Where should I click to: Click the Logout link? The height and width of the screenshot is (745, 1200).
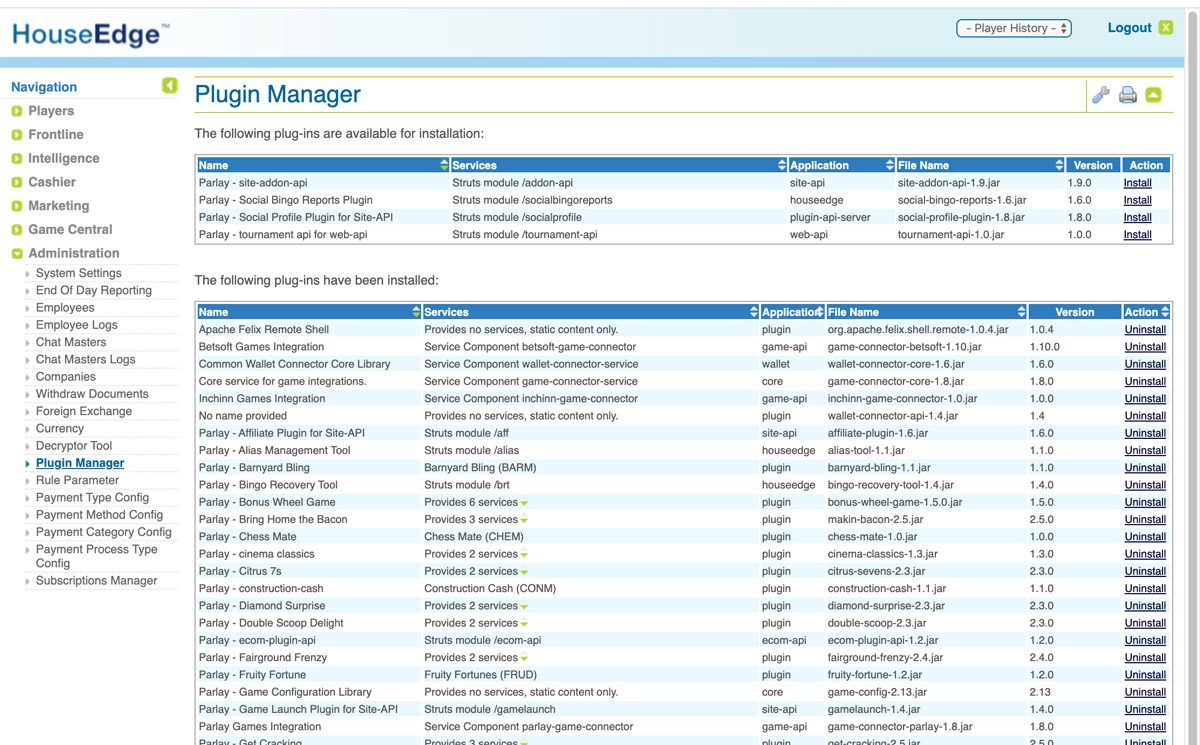click(1130, 28)
